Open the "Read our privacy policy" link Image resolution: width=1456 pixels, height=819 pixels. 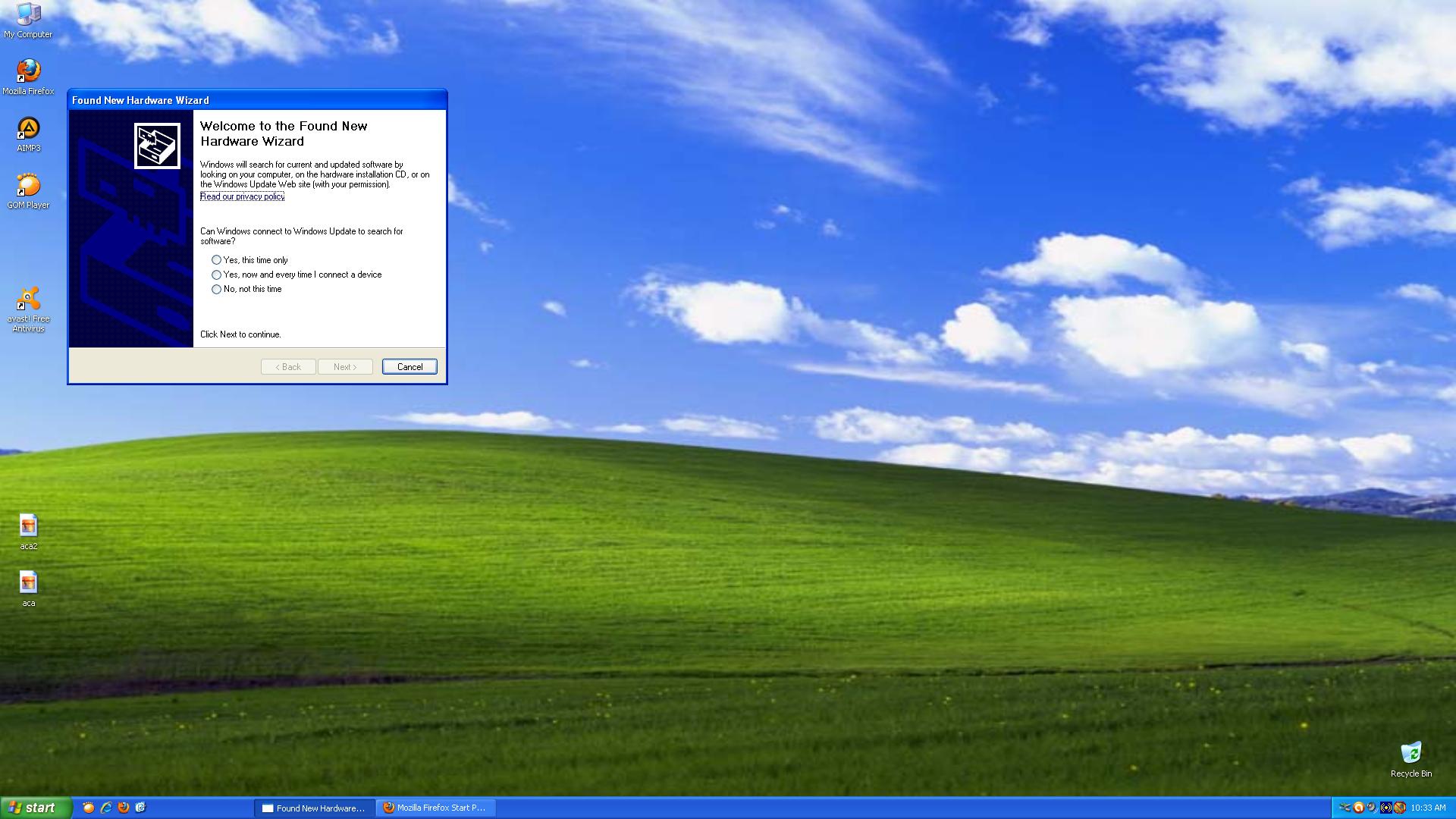click(x=242, y=196)
